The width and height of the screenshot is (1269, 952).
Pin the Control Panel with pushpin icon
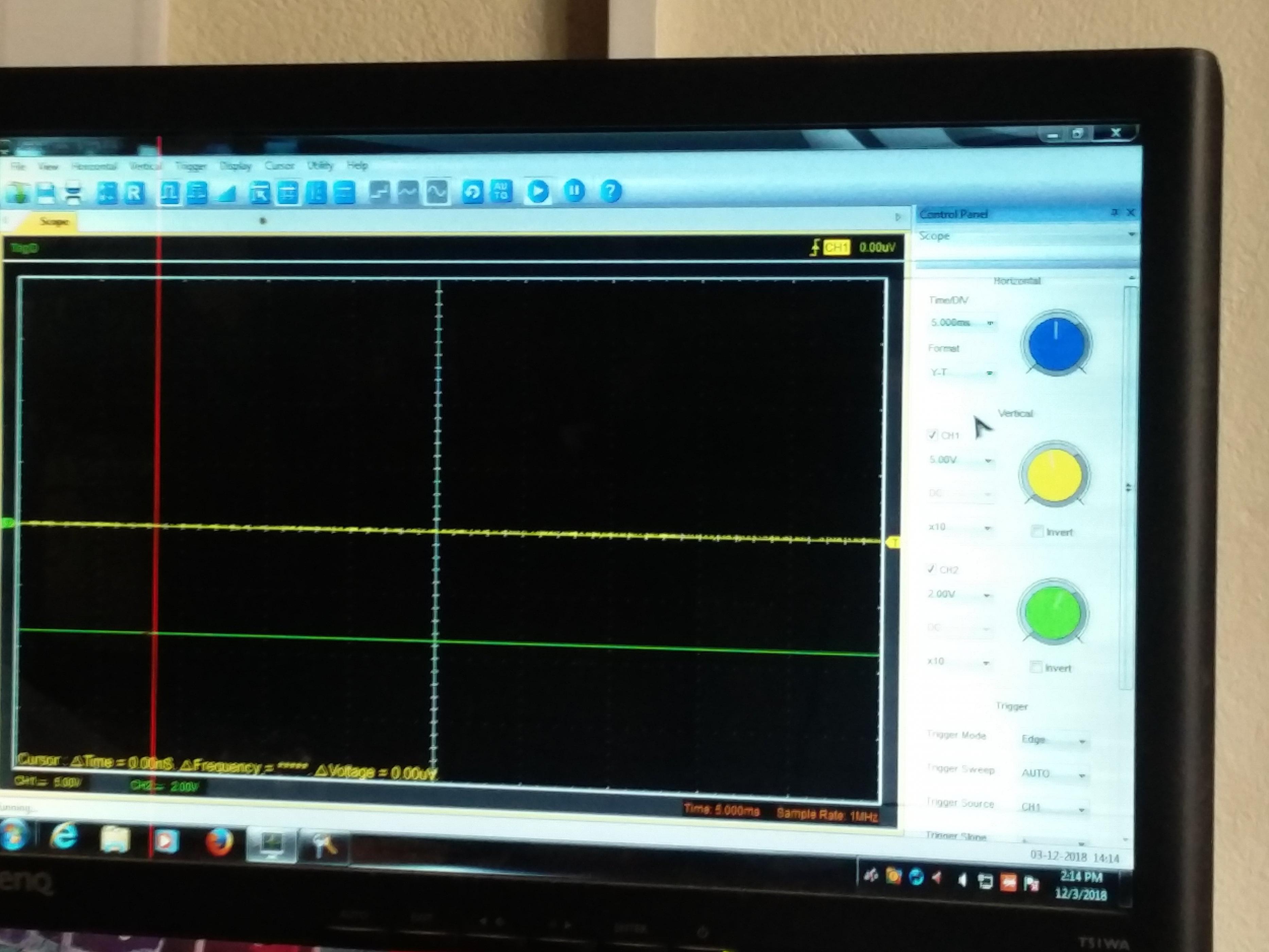1114,213
